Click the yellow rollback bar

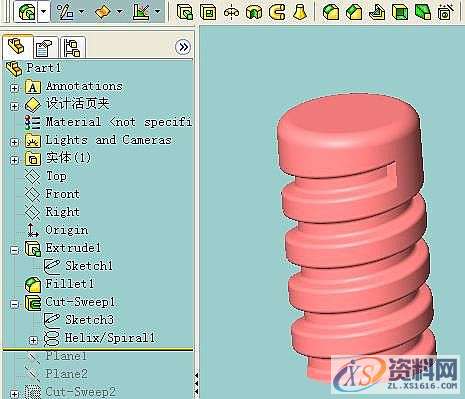point(98,349)
